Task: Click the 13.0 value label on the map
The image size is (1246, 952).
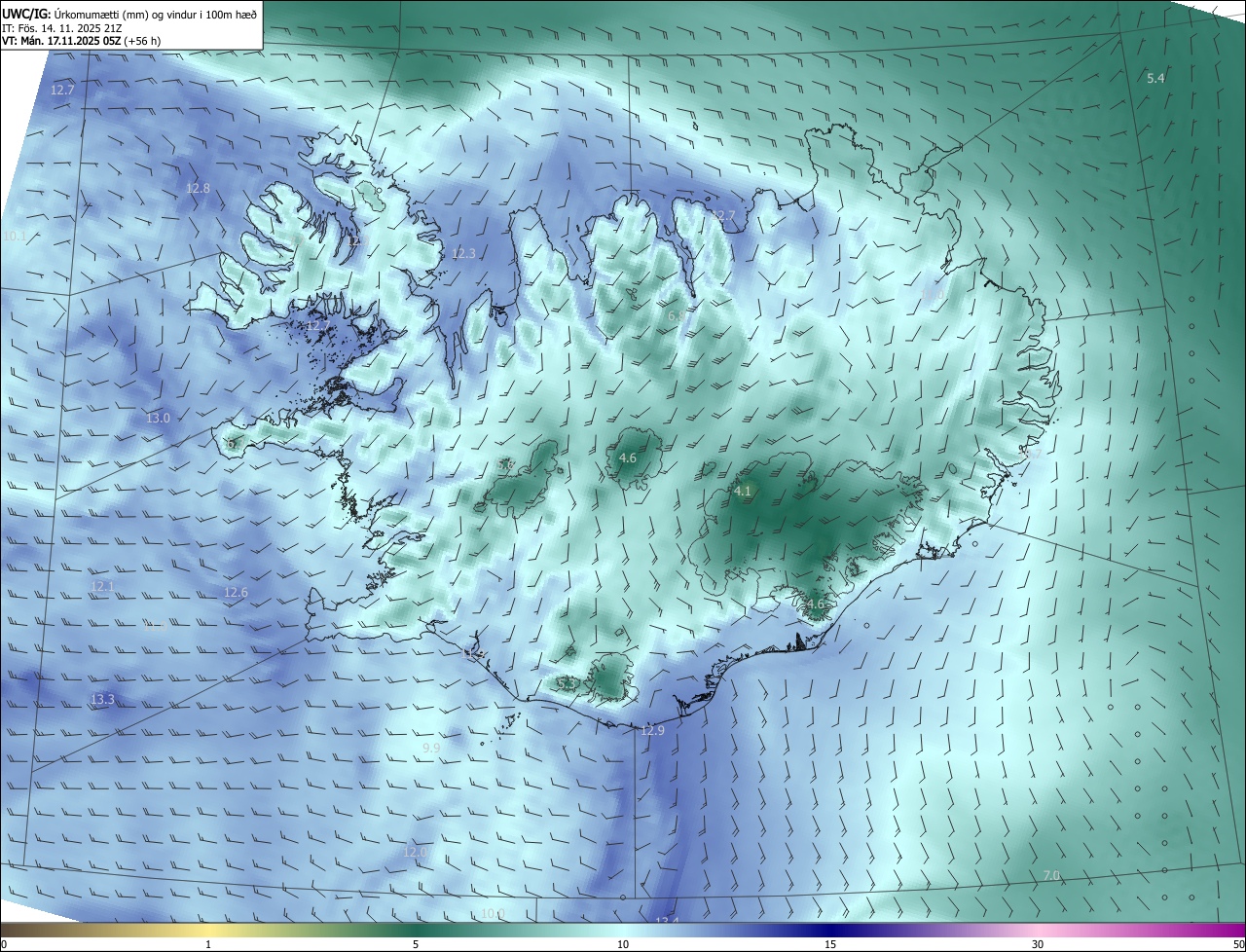Action: tap(158, 418)
